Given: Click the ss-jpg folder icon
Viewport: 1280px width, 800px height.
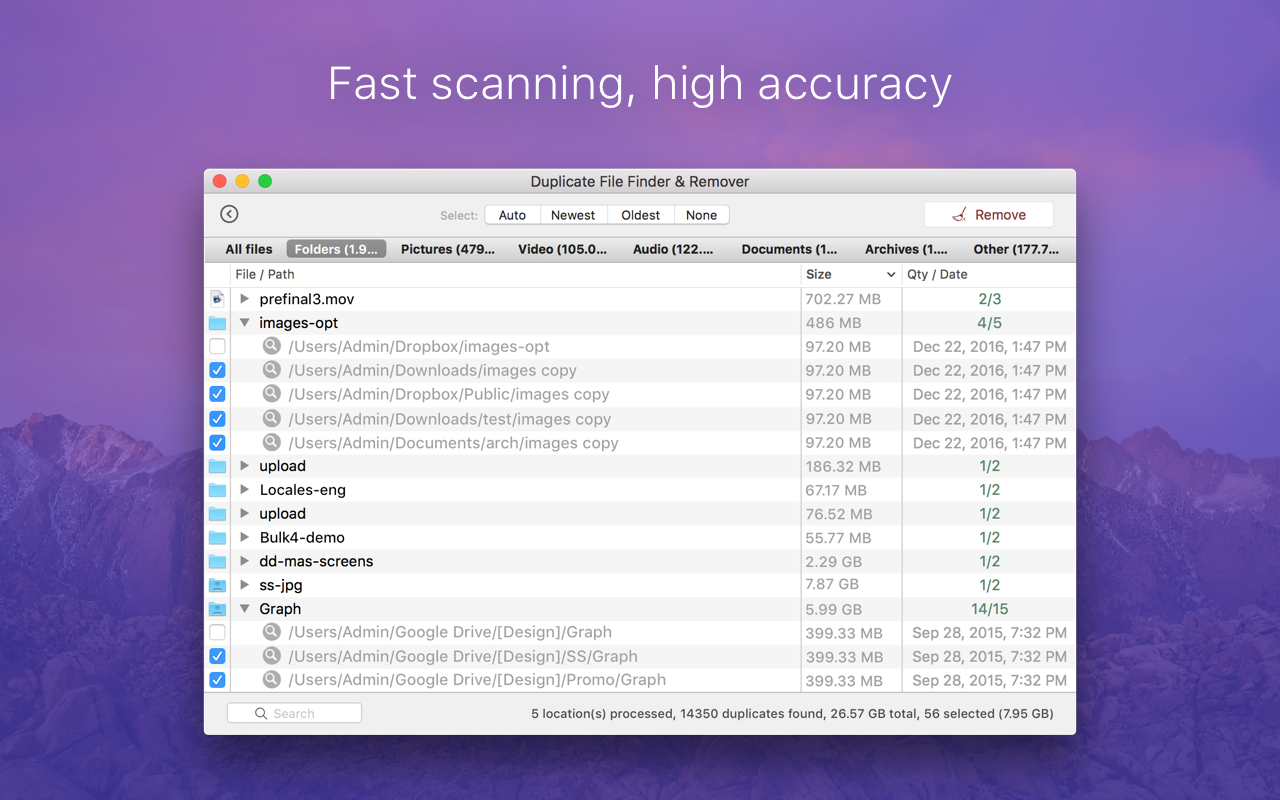Looking at the screenshot, I should coord(217,585).
